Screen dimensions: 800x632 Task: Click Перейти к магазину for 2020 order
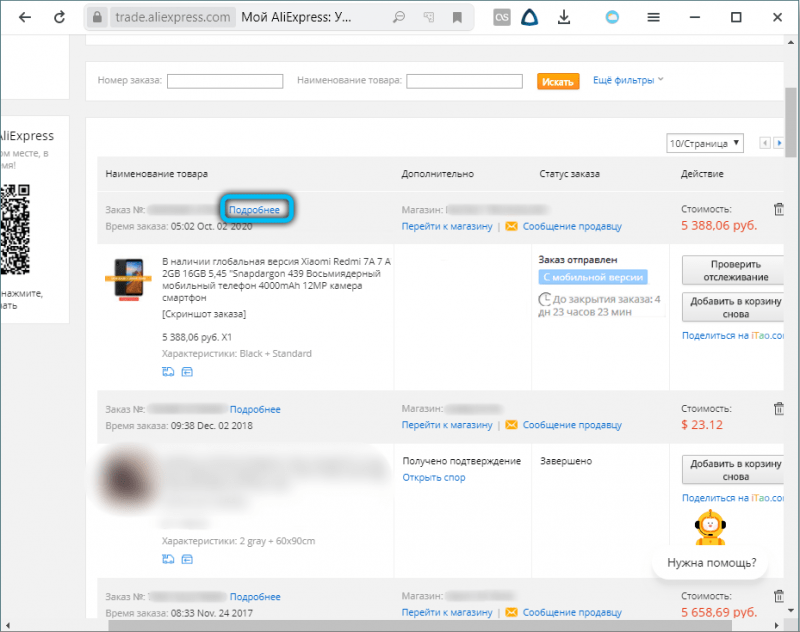point(447,226)
